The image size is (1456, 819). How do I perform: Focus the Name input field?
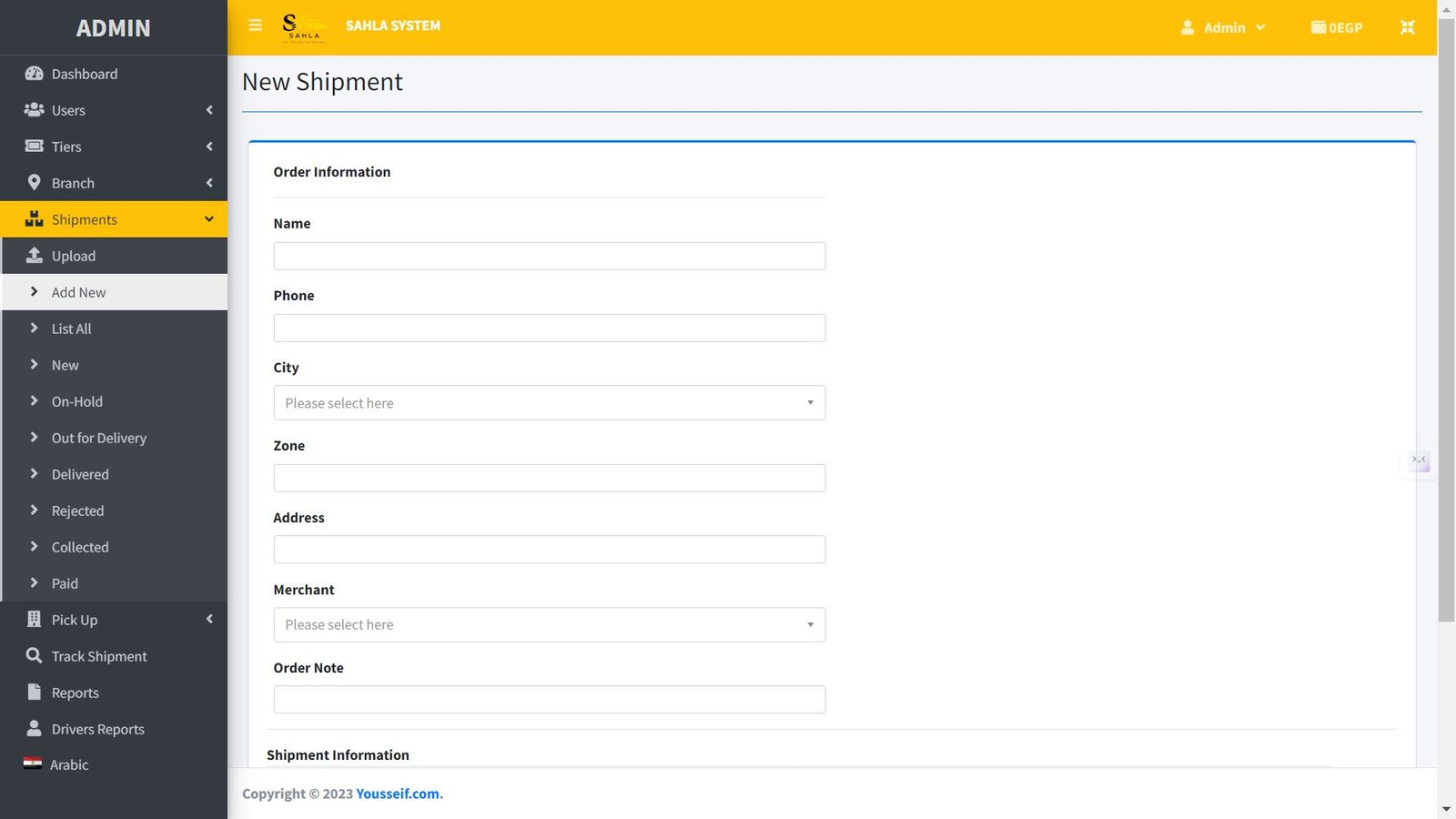pyautogui.click(x=550, y=256)
